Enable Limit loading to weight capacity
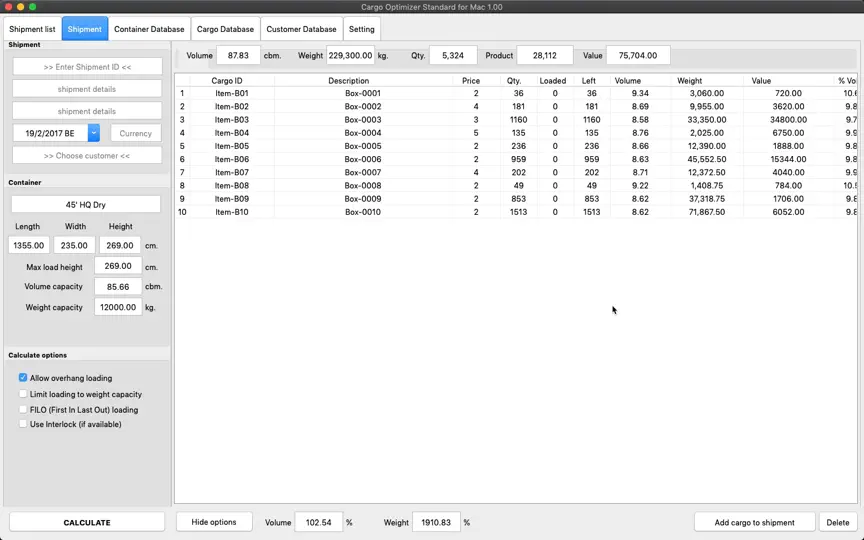The height and width of the screenshot is (540, 864). (23, 394)
